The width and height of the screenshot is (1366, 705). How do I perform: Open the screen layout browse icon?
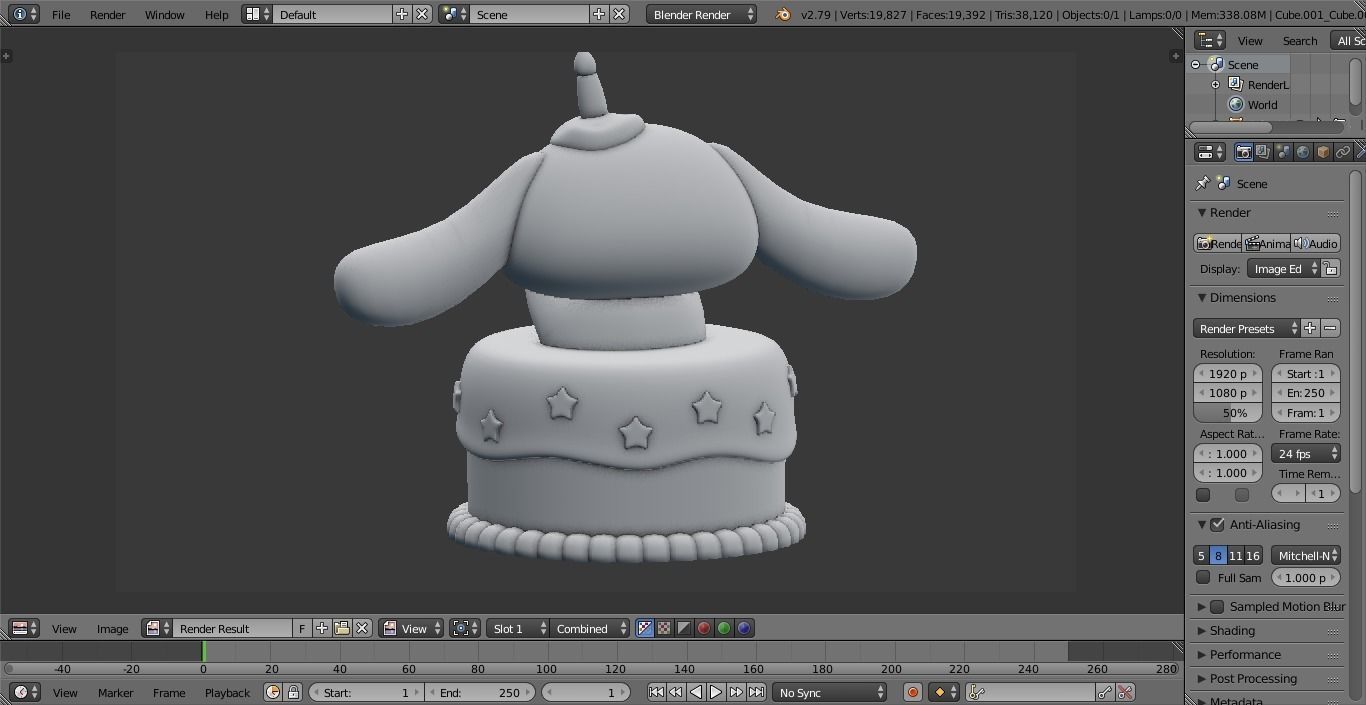pos(258,14)
